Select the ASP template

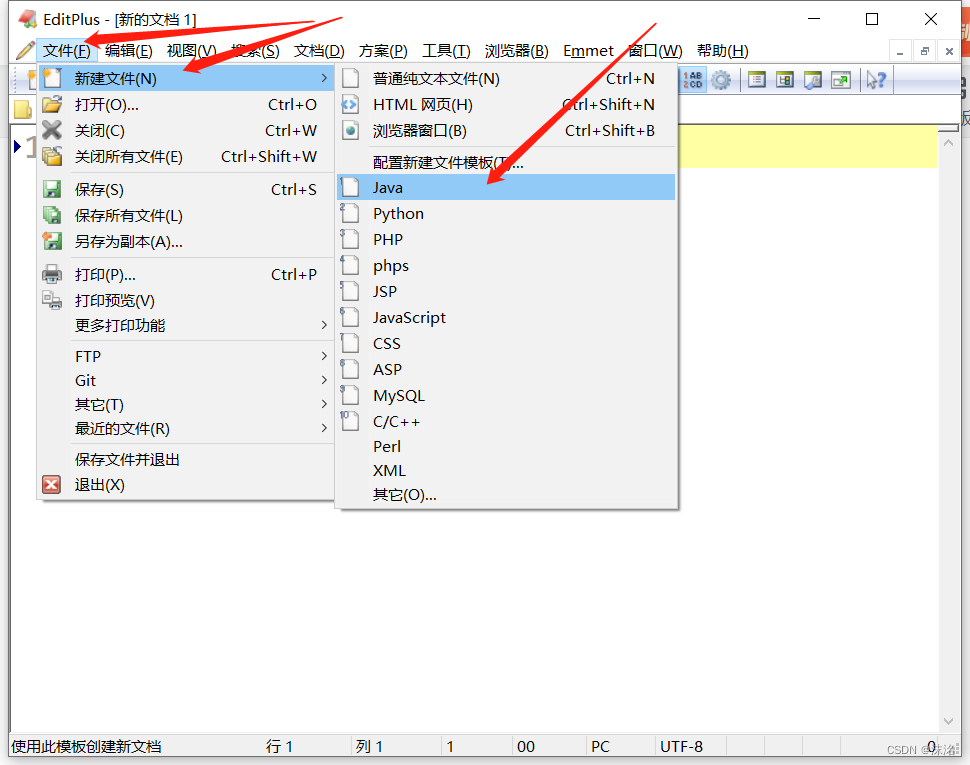506,369
